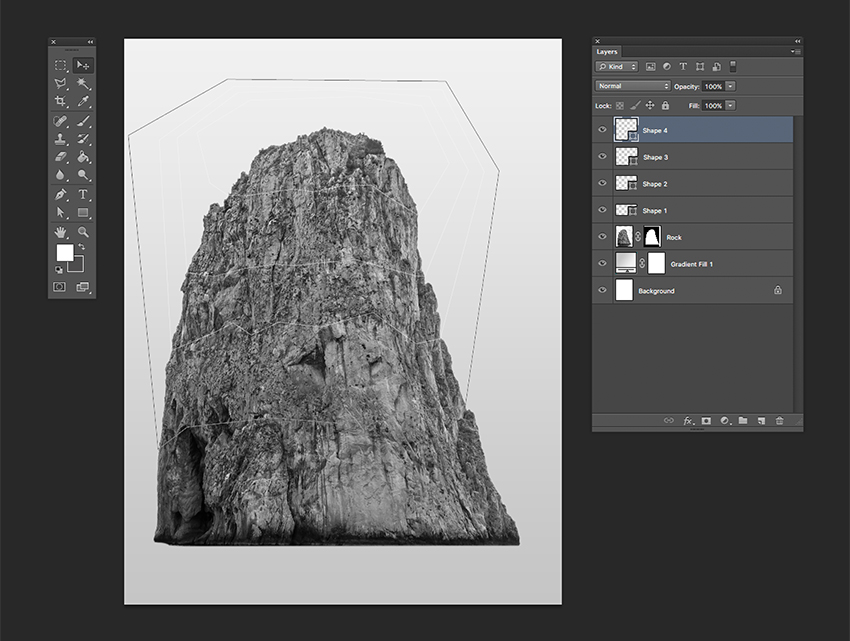Hide the Shape 2 layer

tap(602, 183)
